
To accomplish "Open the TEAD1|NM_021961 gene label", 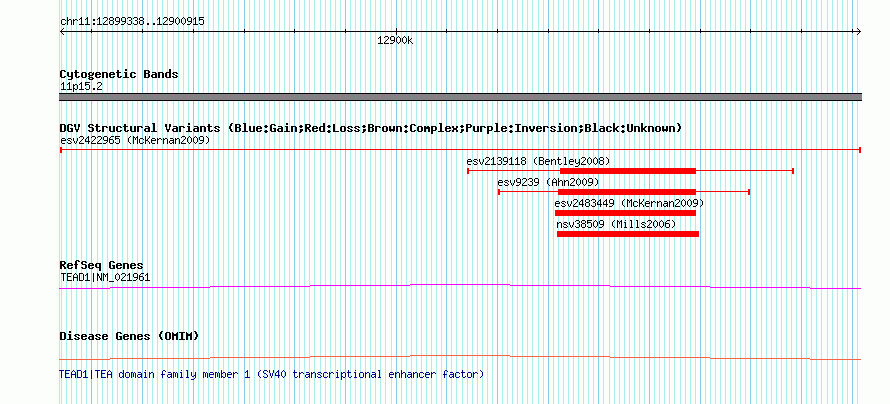I will pyautogui.click(x=105, y=277).
